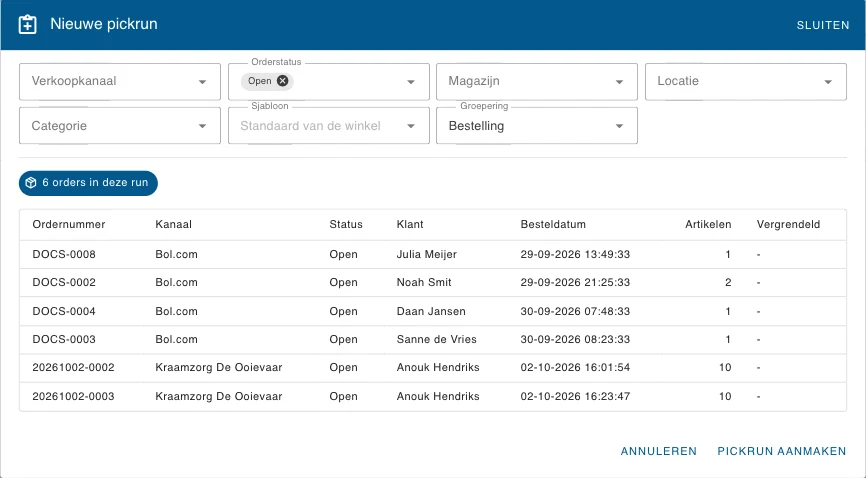Click SLUITEN to close the dialog
This screenshot has width=866, height=478.
[x=823, y=25]
